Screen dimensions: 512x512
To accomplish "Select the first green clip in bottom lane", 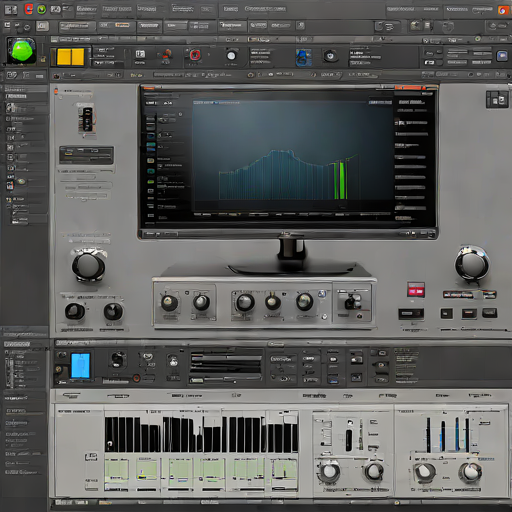I will (x=117, y=470).
